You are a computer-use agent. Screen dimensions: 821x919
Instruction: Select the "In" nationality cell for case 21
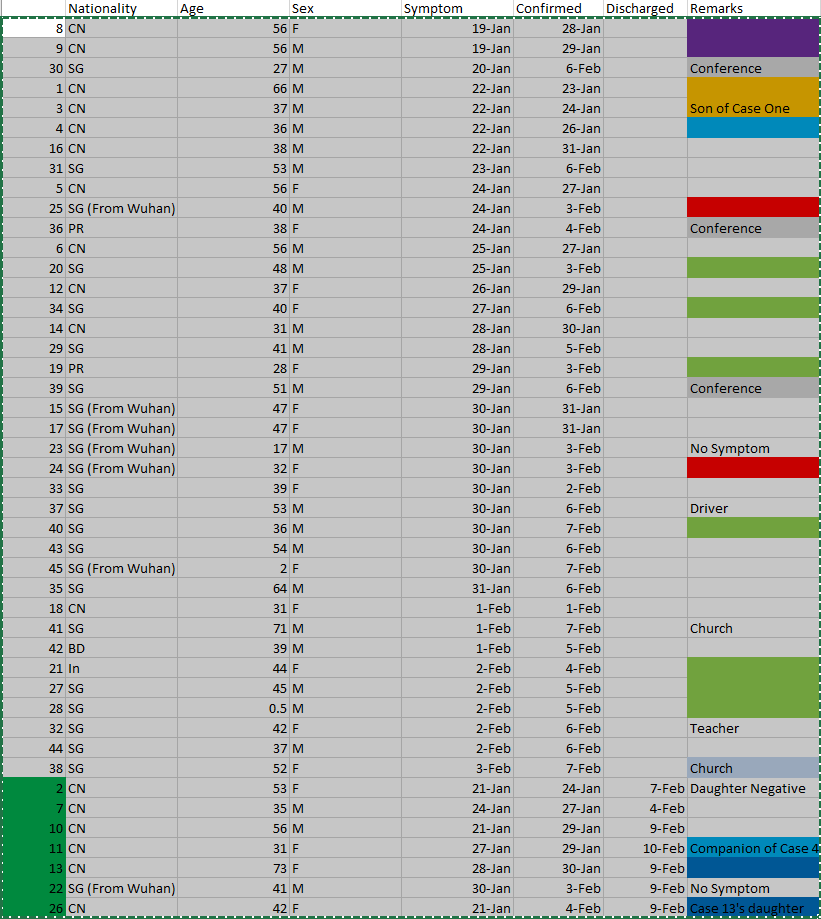pyautogui.click(x=121, y=668)
